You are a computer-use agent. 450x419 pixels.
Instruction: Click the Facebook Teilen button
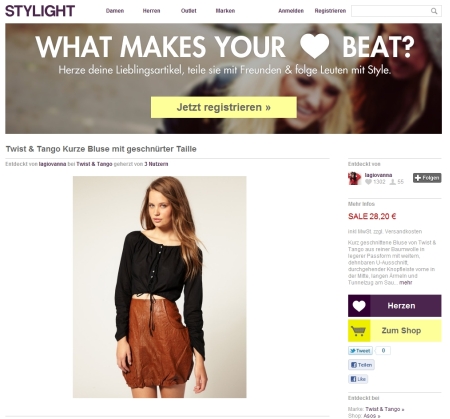point(361,365)
